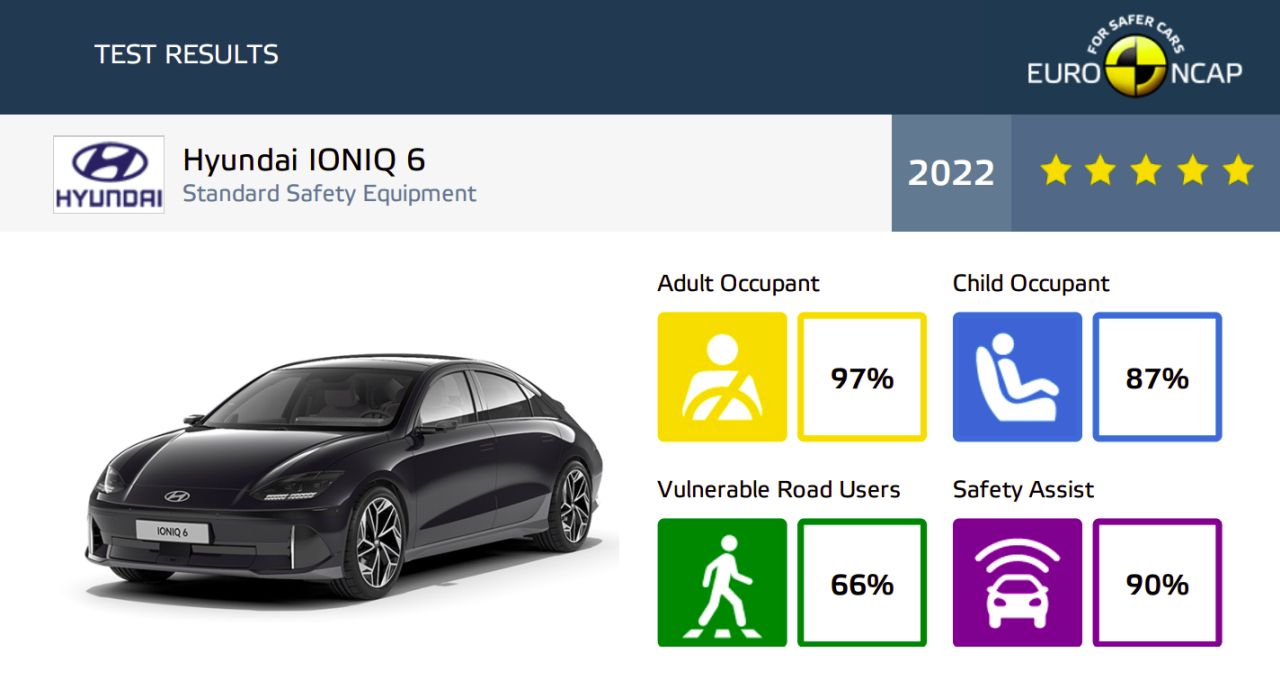Click the Hyundai brand logo

pos(109,174)
